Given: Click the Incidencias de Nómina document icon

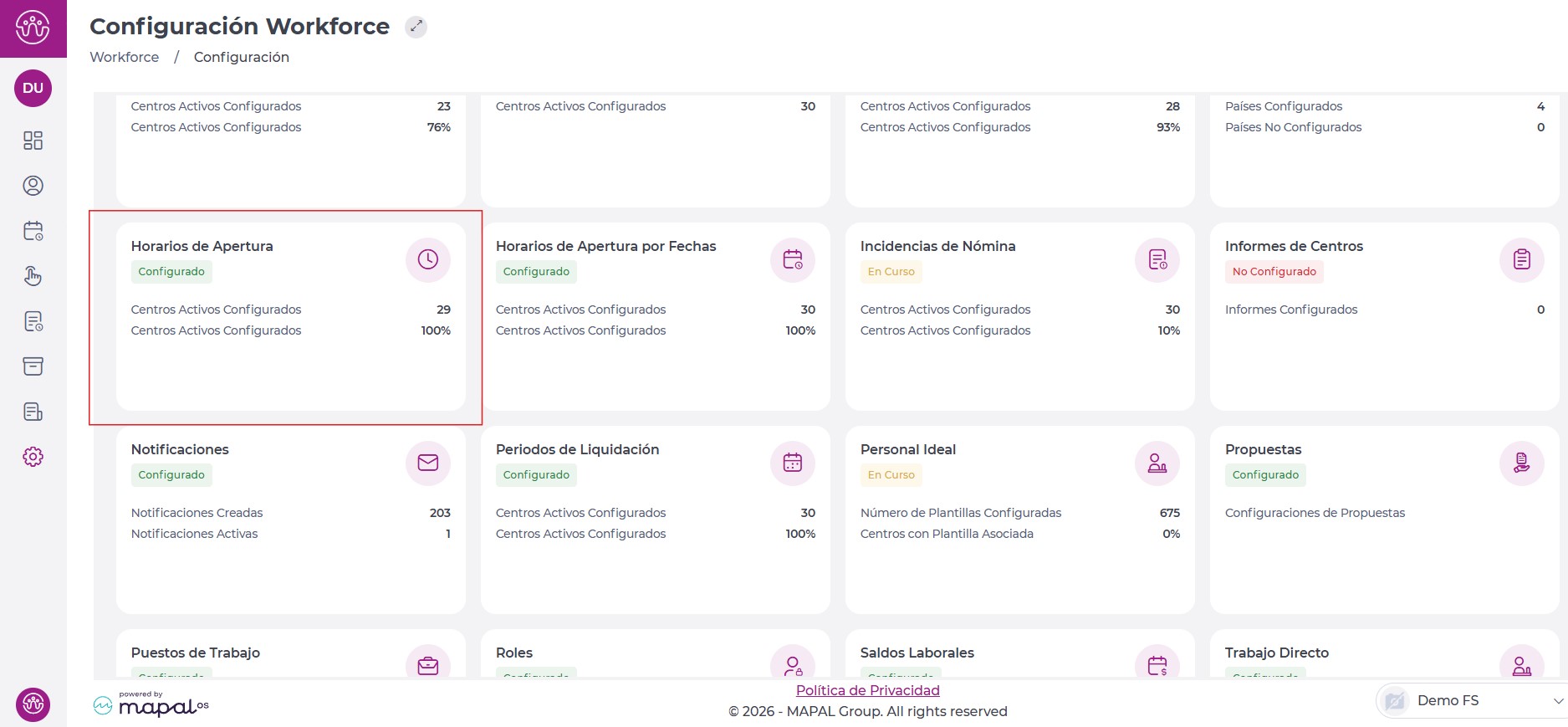Looking at the screenshot, I should click(1157, 259).
